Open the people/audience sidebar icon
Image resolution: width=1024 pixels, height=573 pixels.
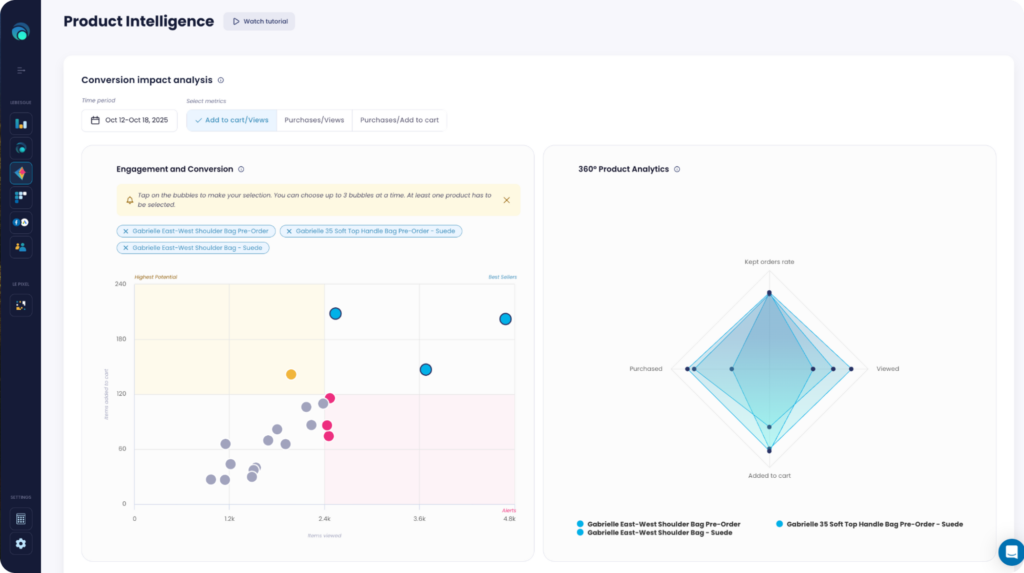coord(21,247)
